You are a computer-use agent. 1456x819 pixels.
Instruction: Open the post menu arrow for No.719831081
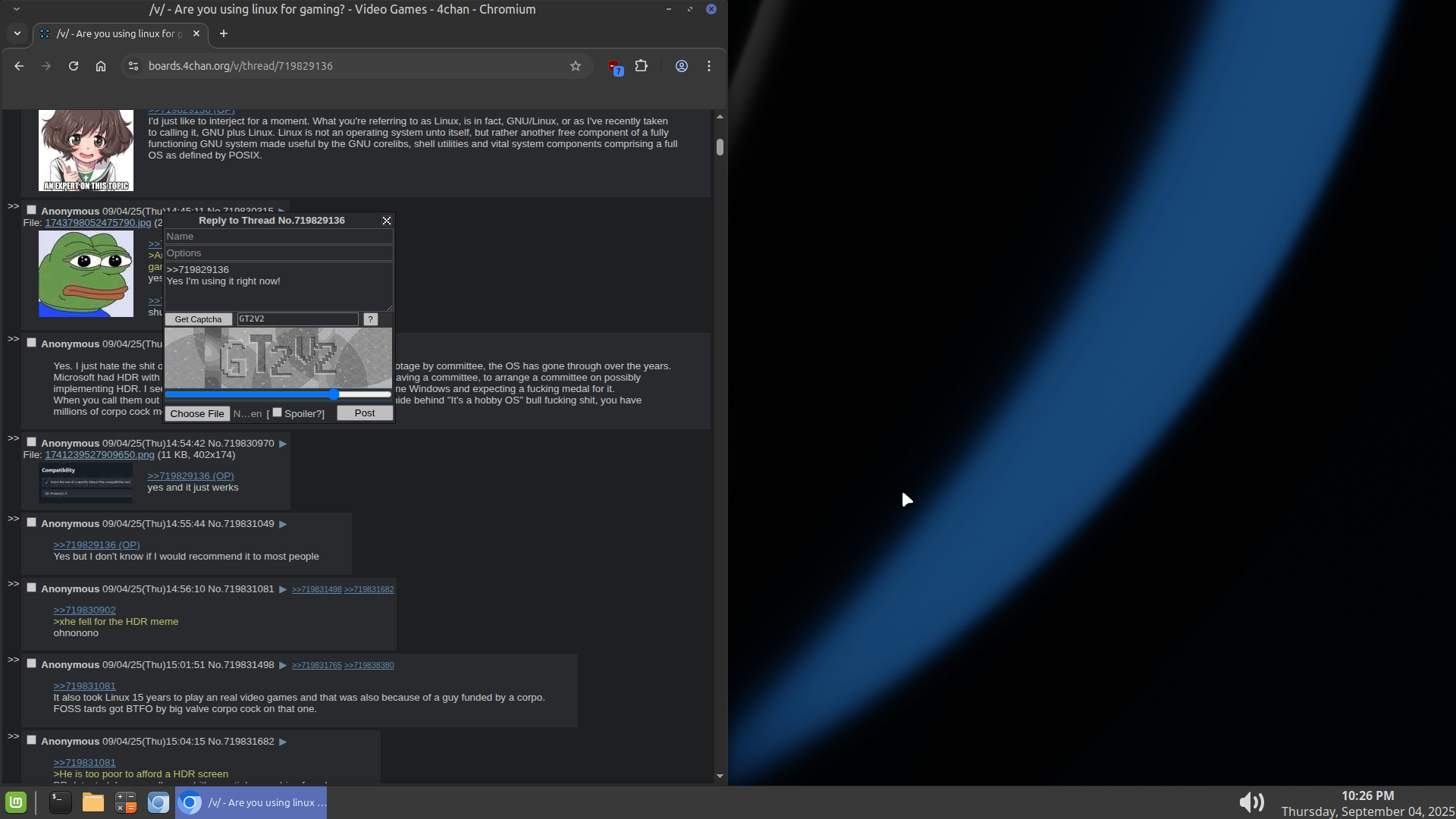[x=283, y=589]
